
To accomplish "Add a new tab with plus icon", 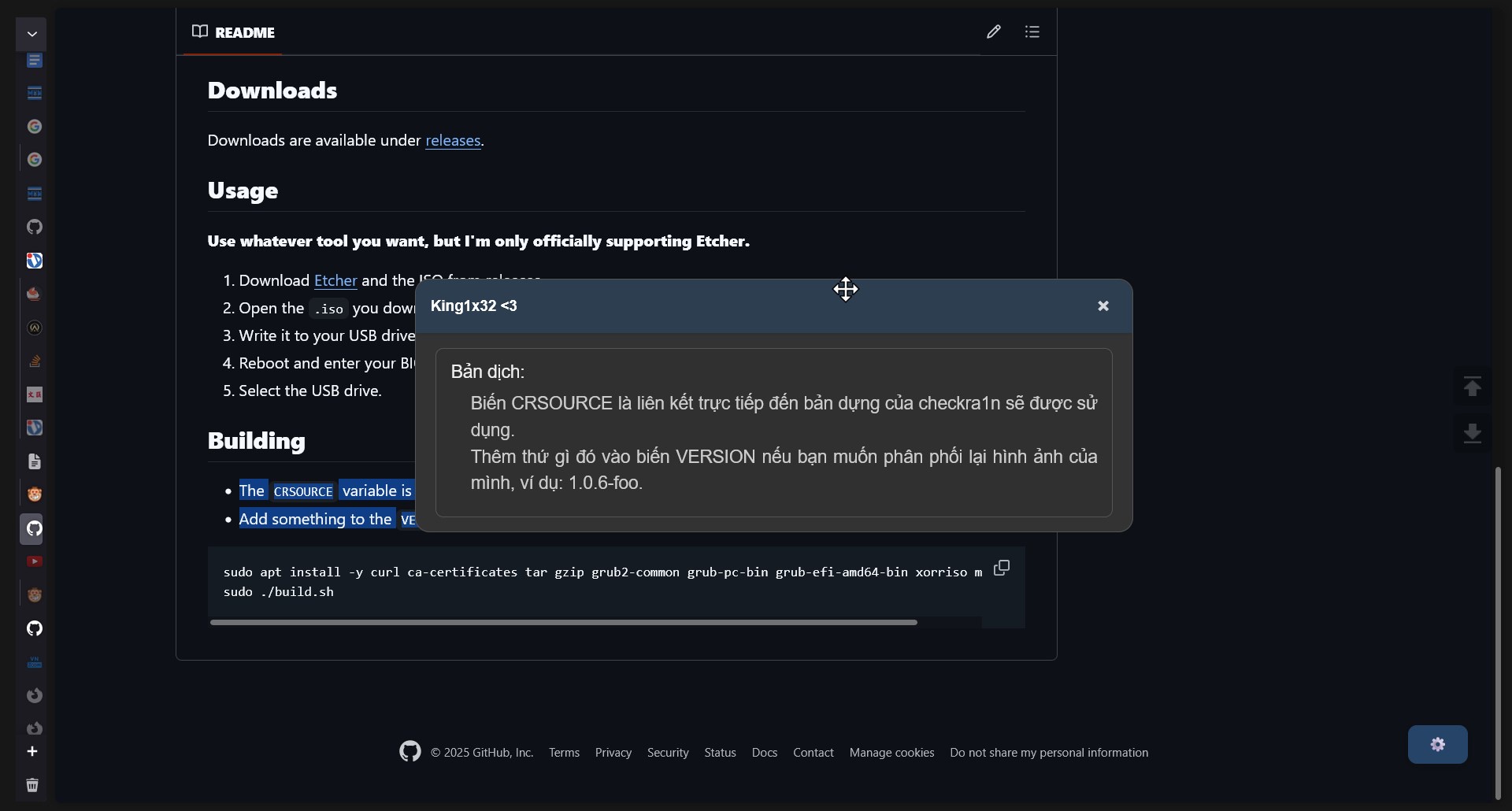I will [32, 751].
